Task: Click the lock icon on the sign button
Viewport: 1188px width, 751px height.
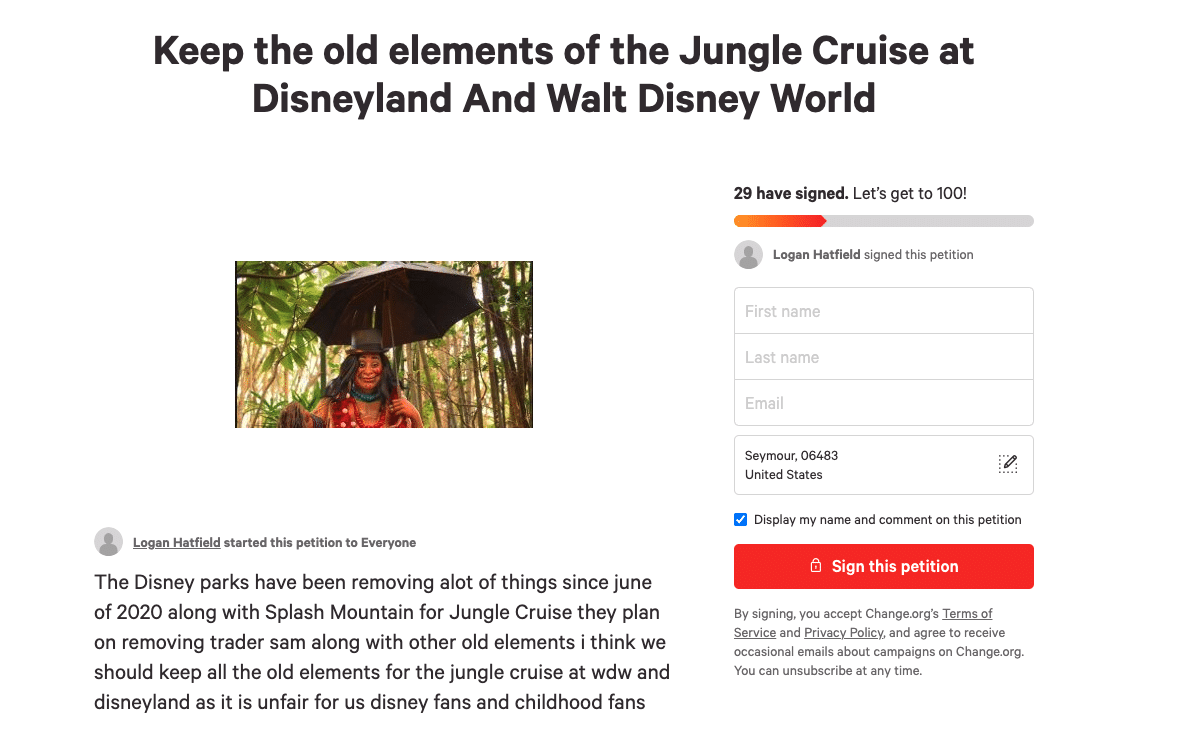Action: click(x=815, y=565)
